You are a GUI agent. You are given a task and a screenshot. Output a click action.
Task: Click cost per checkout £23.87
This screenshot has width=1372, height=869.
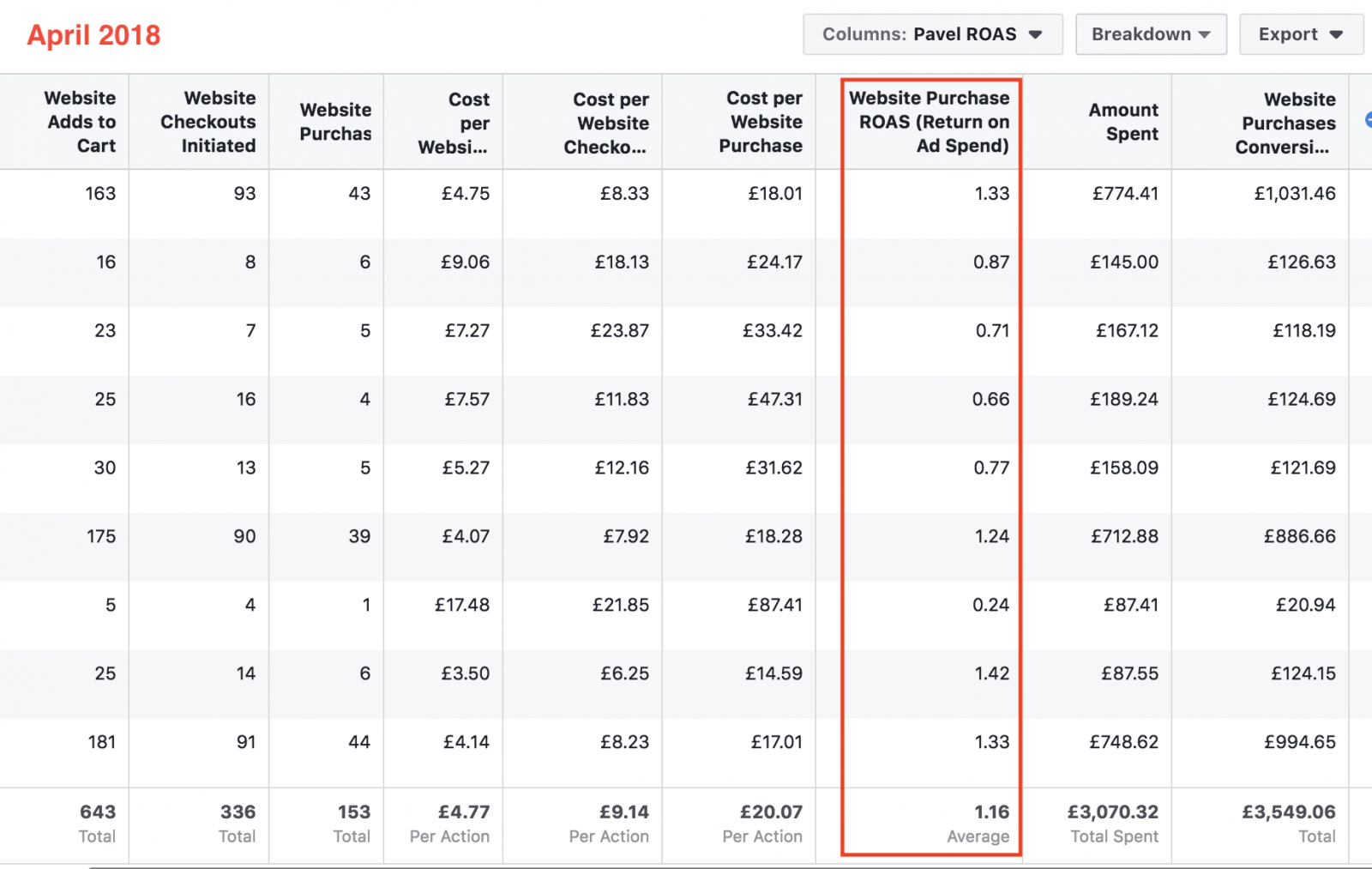coord(619,331)
